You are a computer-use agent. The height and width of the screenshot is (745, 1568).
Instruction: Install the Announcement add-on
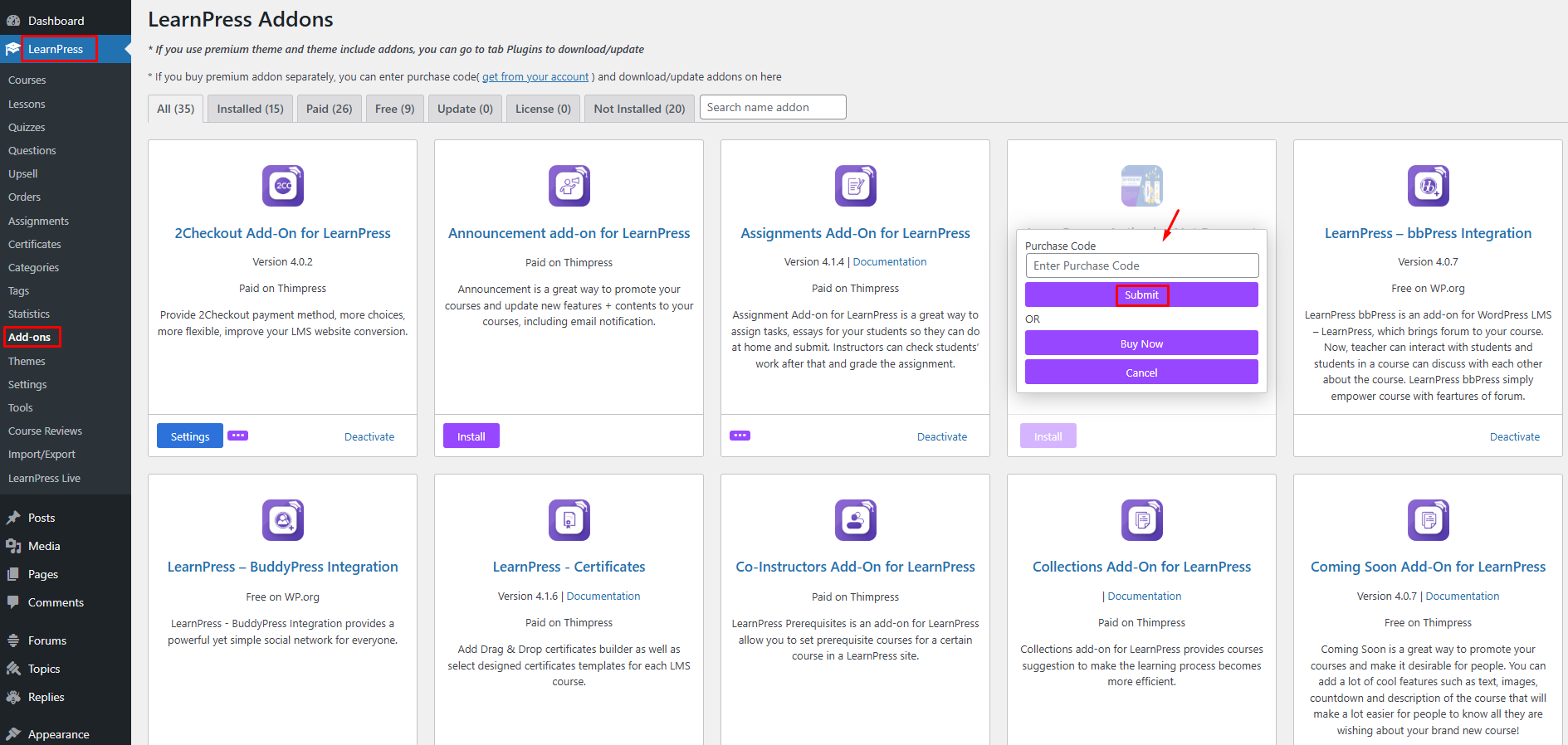pos(471,436)
